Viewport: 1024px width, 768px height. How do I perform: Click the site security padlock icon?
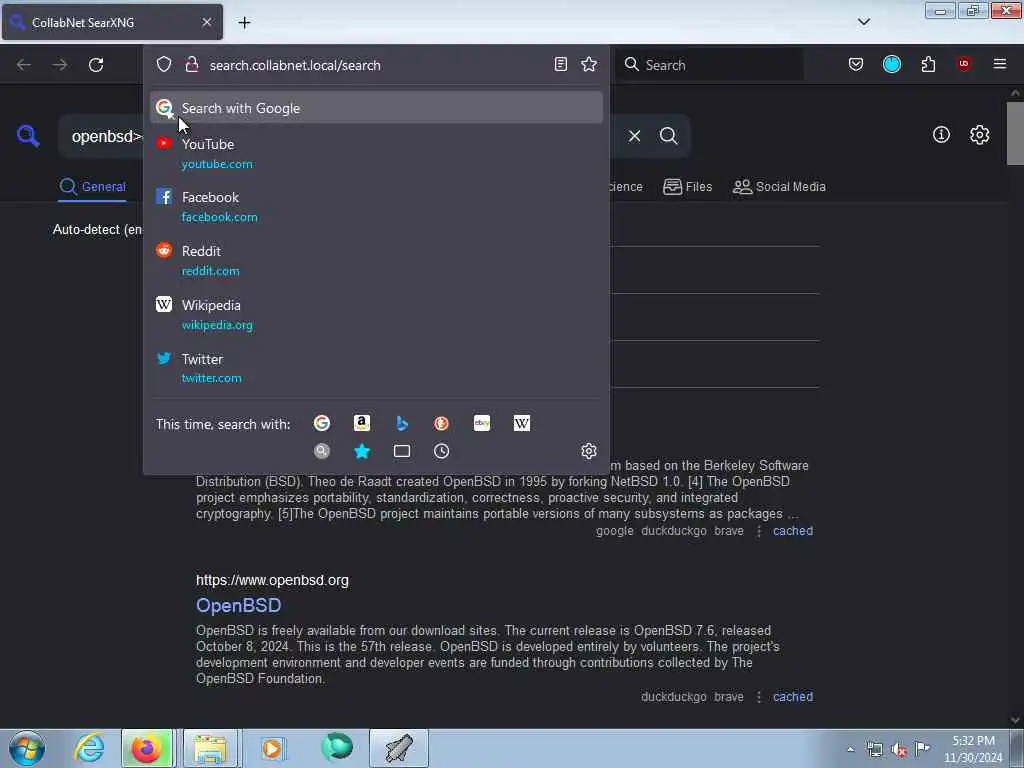pos(192,65)
